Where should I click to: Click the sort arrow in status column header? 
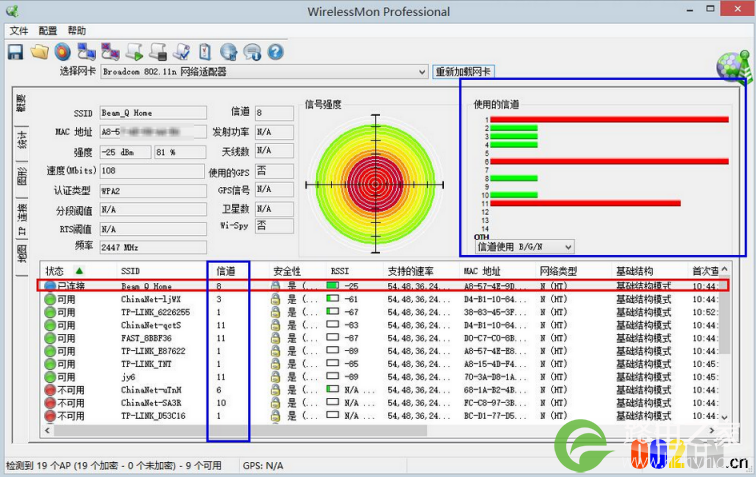[x=79, y=271]
